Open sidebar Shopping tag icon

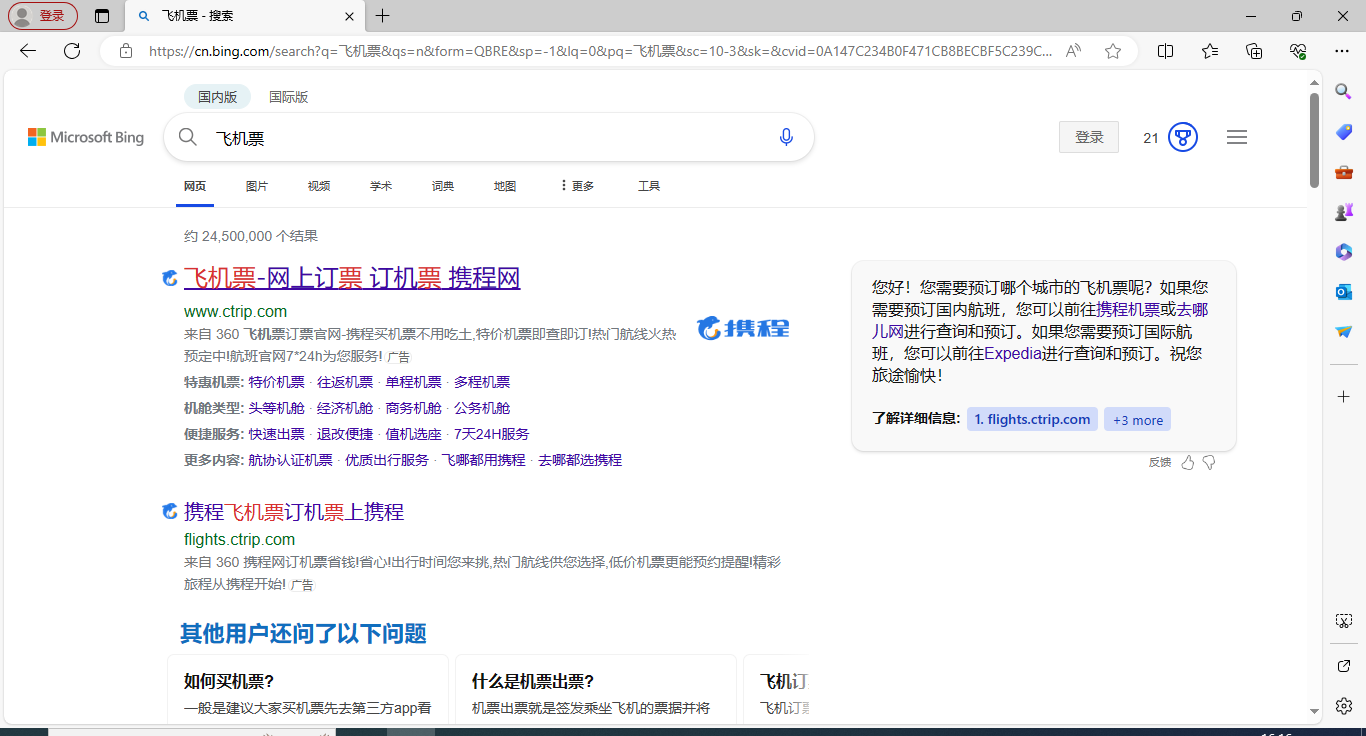[x=1344, y=132]
